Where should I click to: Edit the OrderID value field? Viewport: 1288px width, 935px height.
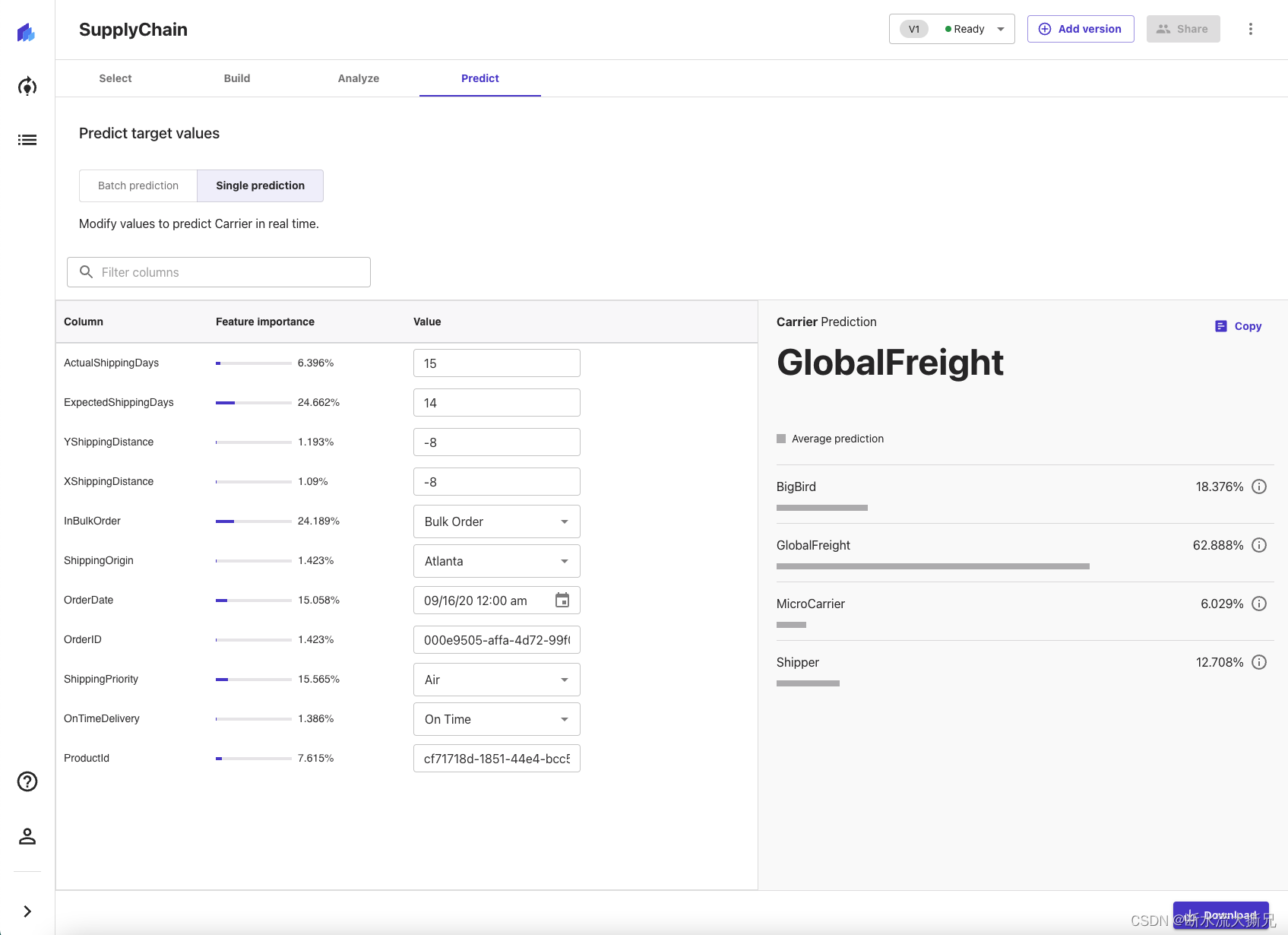tap(497, 640)
